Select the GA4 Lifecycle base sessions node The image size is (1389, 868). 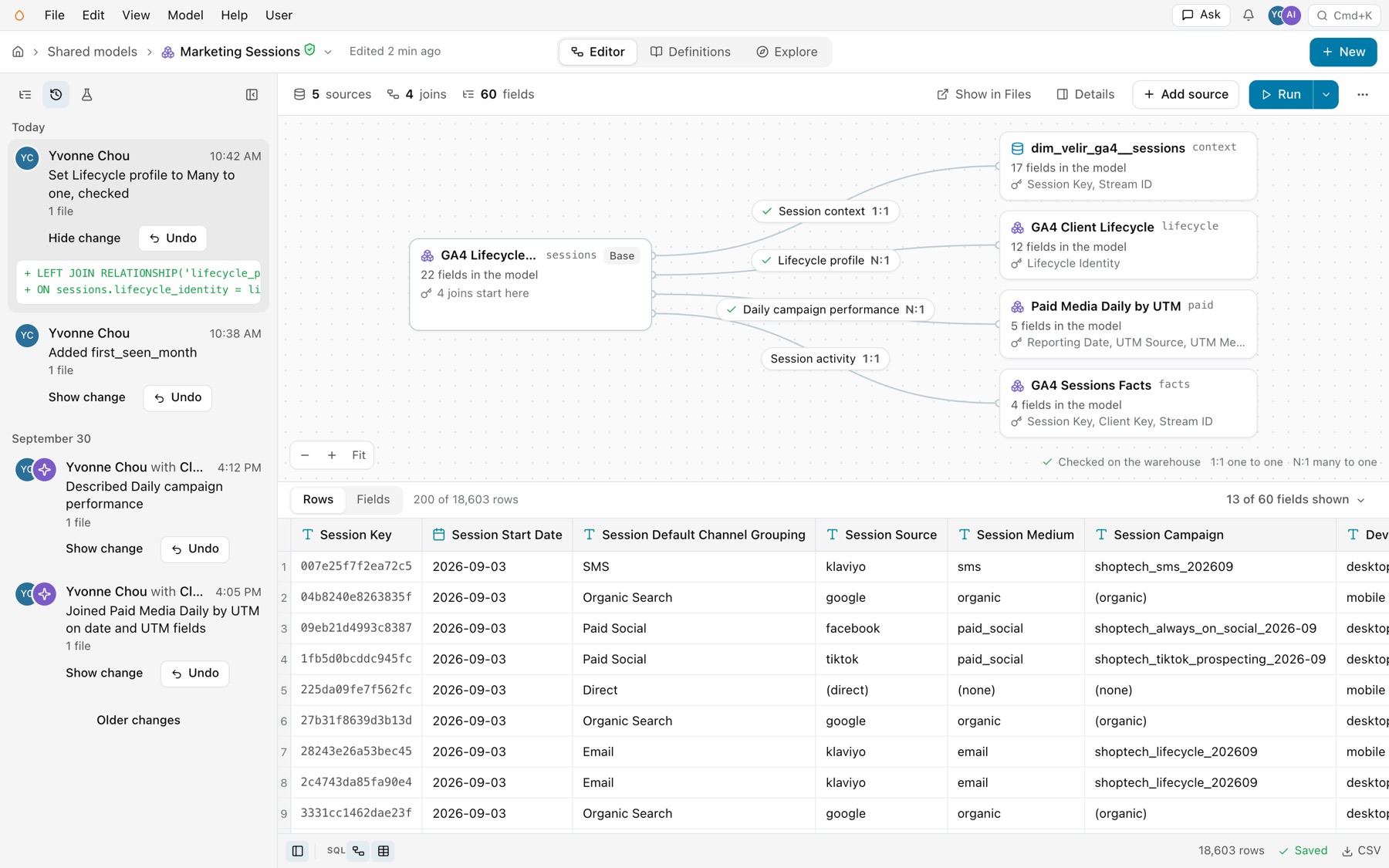tap(530, 285)
